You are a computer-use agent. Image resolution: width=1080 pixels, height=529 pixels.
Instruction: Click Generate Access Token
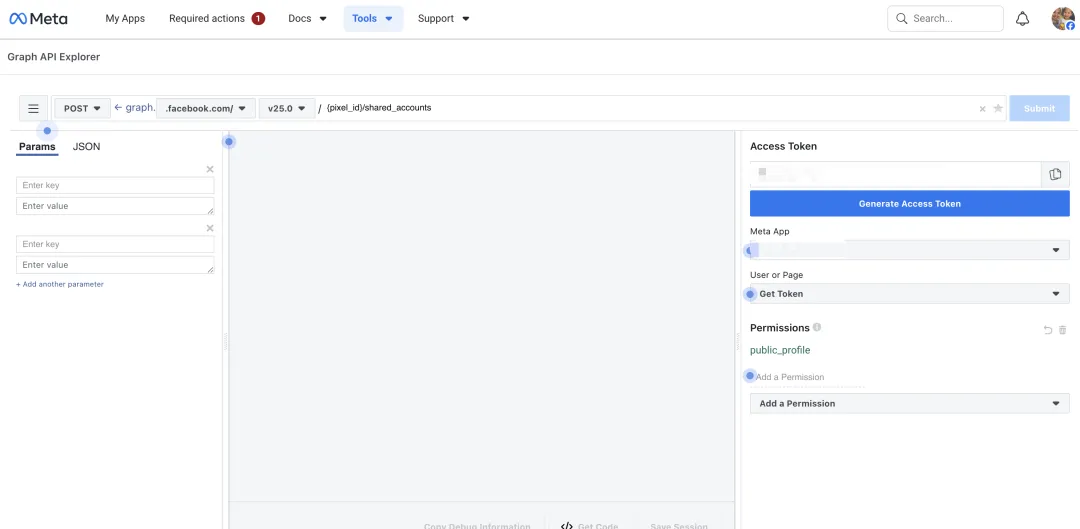[x=909, y=203]
